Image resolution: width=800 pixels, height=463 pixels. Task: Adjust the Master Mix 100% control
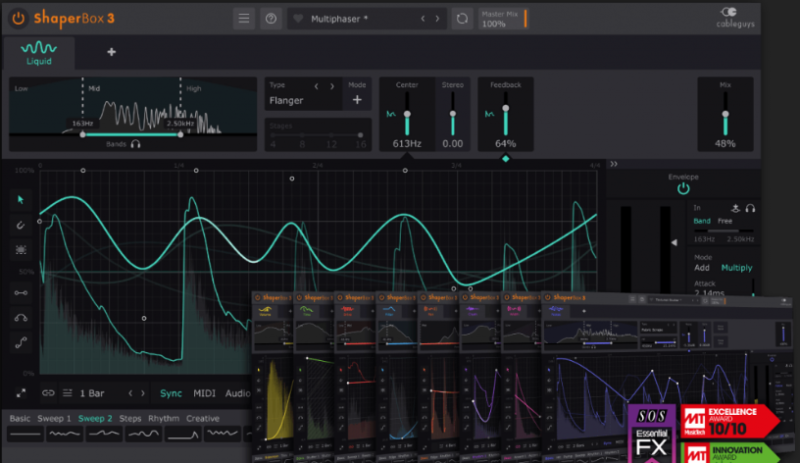[503, 19]
